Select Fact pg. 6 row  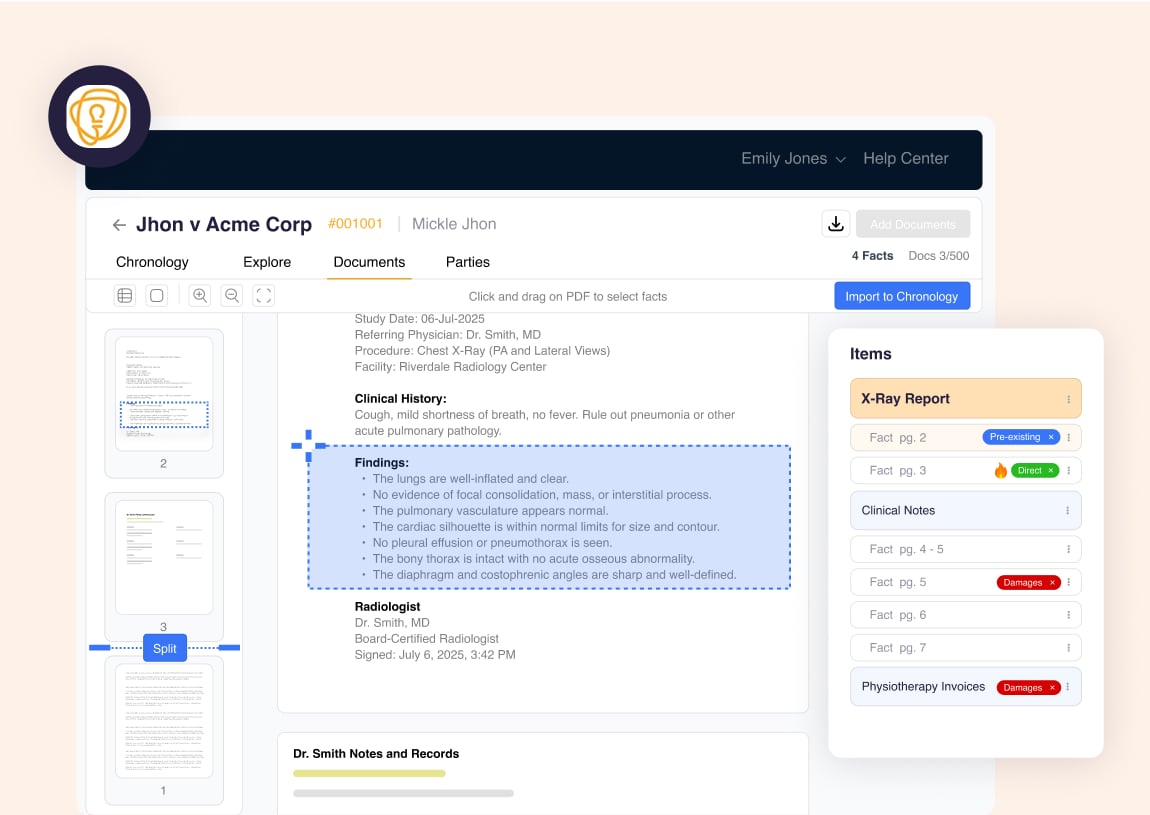tap(965, 615)
